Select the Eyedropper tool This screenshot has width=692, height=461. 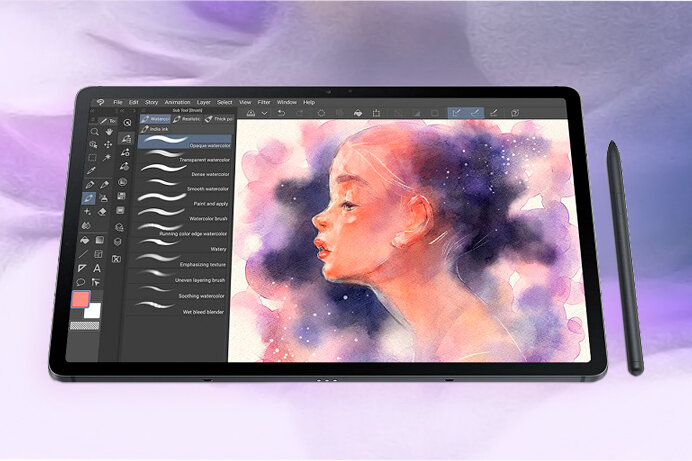[91, 171]
